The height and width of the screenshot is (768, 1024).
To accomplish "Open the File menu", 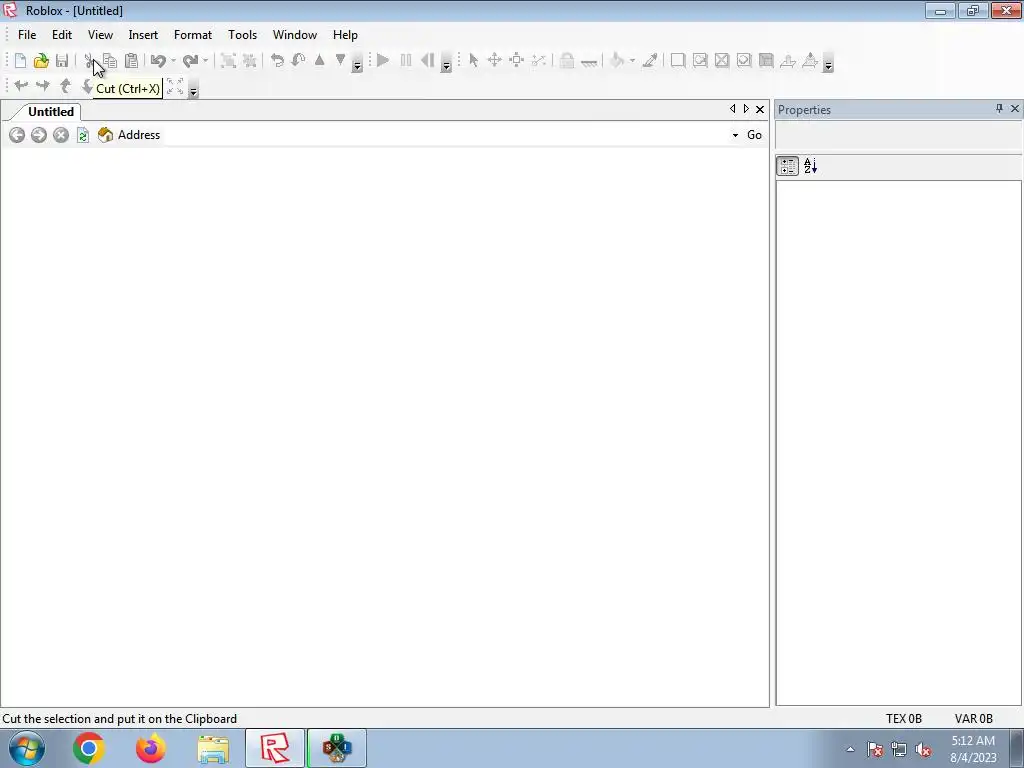I will [x=27, y=35].
